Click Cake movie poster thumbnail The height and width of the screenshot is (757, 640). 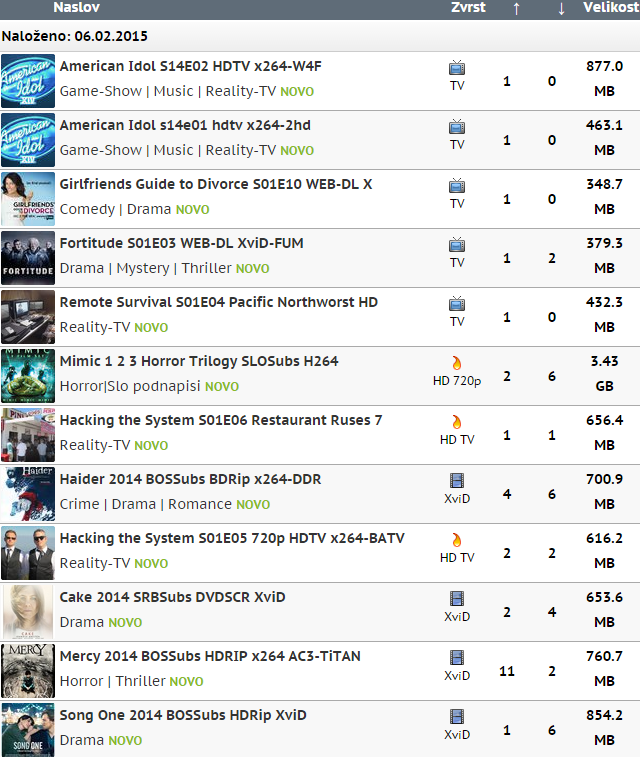[x=28, y=612]
